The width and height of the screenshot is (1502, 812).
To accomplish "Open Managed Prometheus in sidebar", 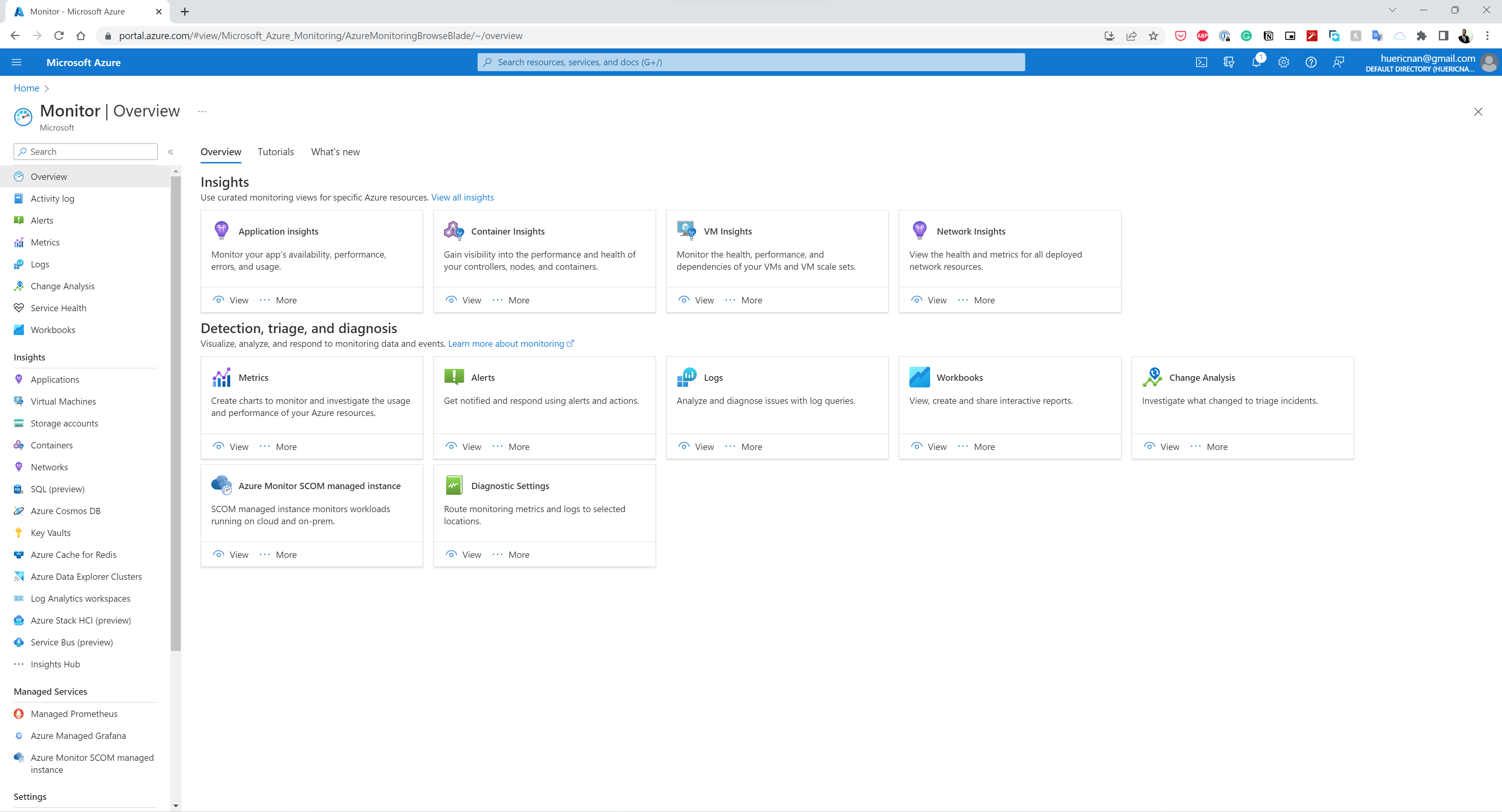I will tap(74, 713).
